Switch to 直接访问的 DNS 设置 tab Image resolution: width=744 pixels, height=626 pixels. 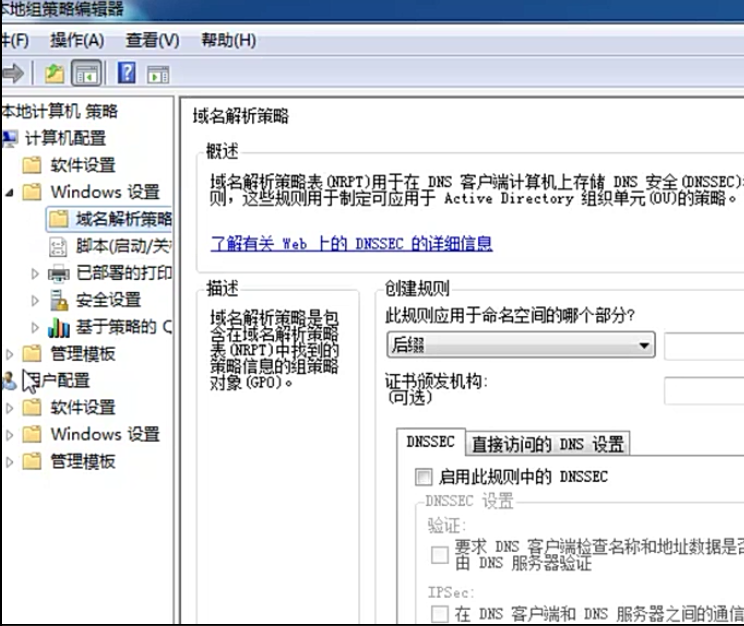coord(548,444)
